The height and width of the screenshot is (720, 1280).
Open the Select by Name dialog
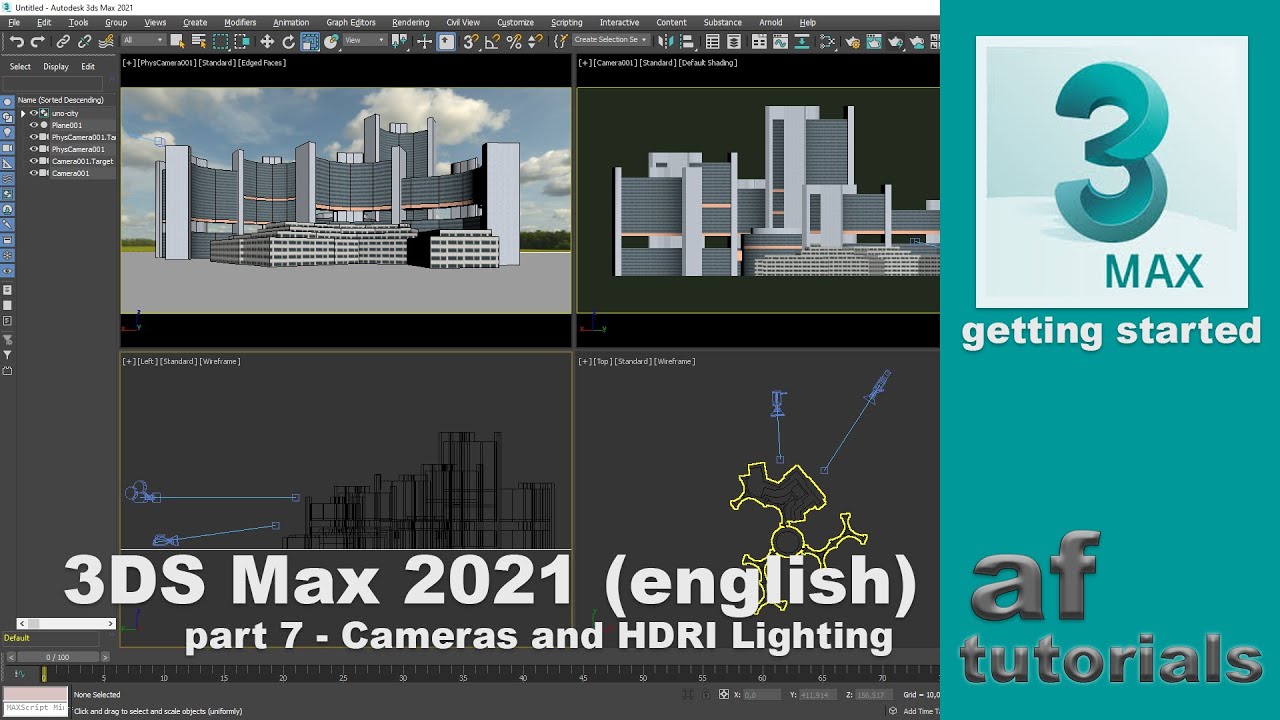(199, 41)
